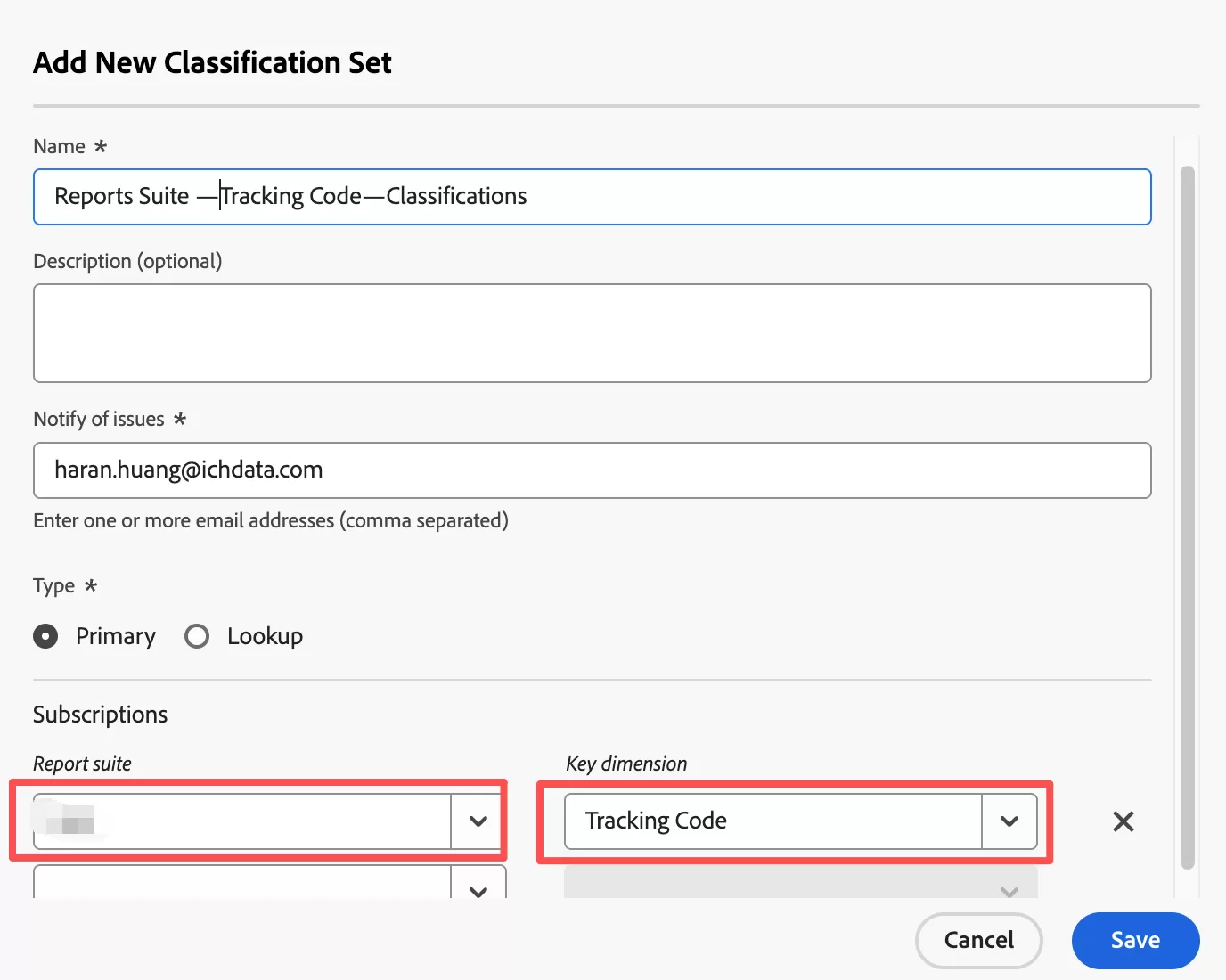Focus the Notify of issues email field

point(592,470)
